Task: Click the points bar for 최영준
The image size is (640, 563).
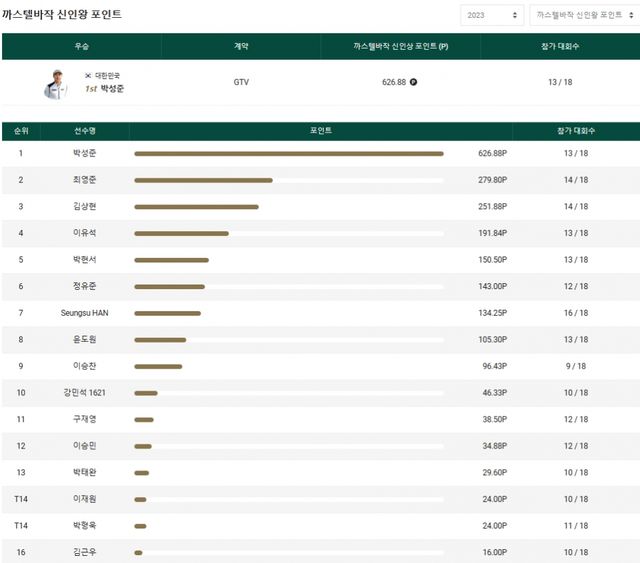Action: (x=203, y=180)
